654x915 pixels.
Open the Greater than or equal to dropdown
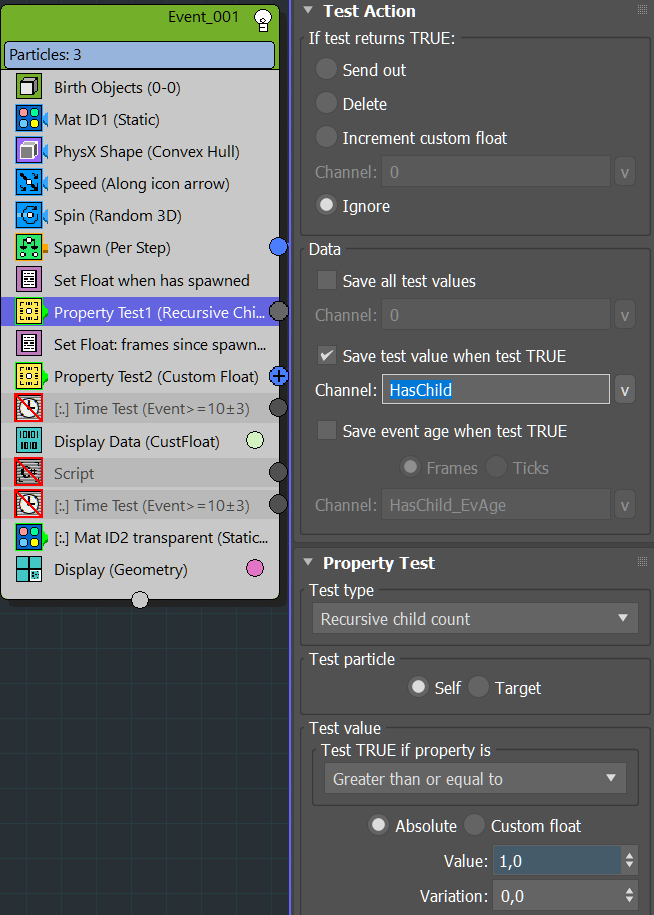474,779
